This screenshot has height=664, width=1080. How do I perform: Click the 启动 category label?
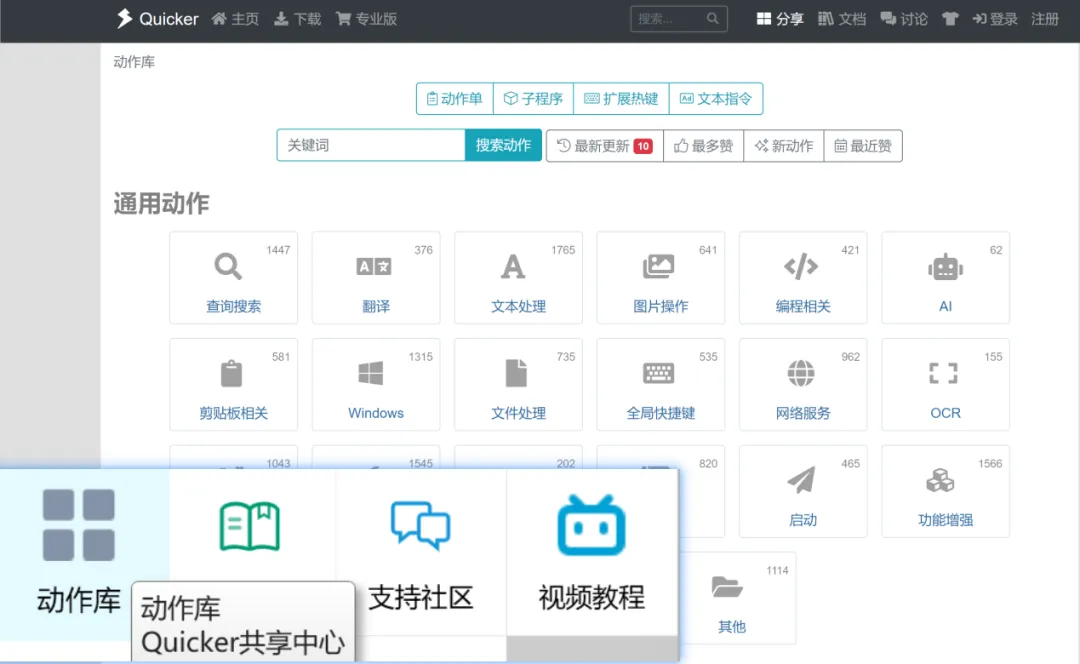coord(803,520)
